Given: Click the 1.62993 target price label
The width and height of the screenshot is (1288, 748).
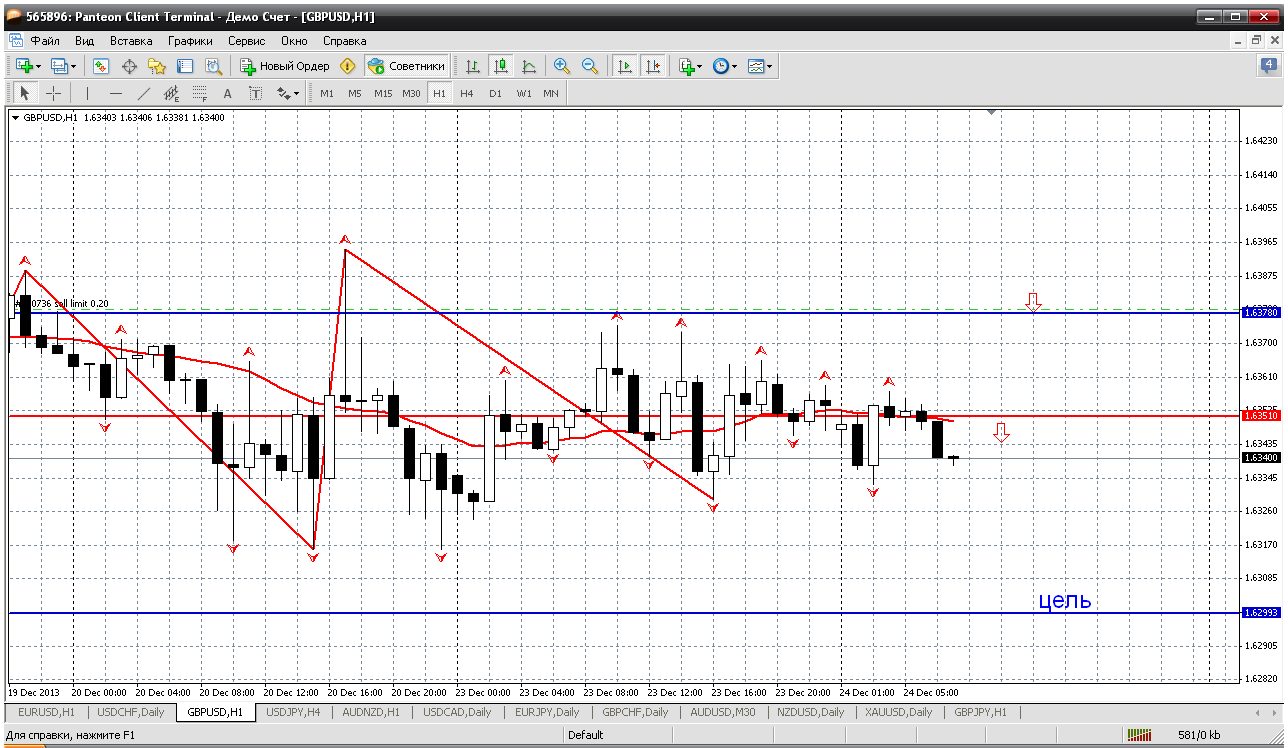Looking at the screenshot, I should point(1261,613).
